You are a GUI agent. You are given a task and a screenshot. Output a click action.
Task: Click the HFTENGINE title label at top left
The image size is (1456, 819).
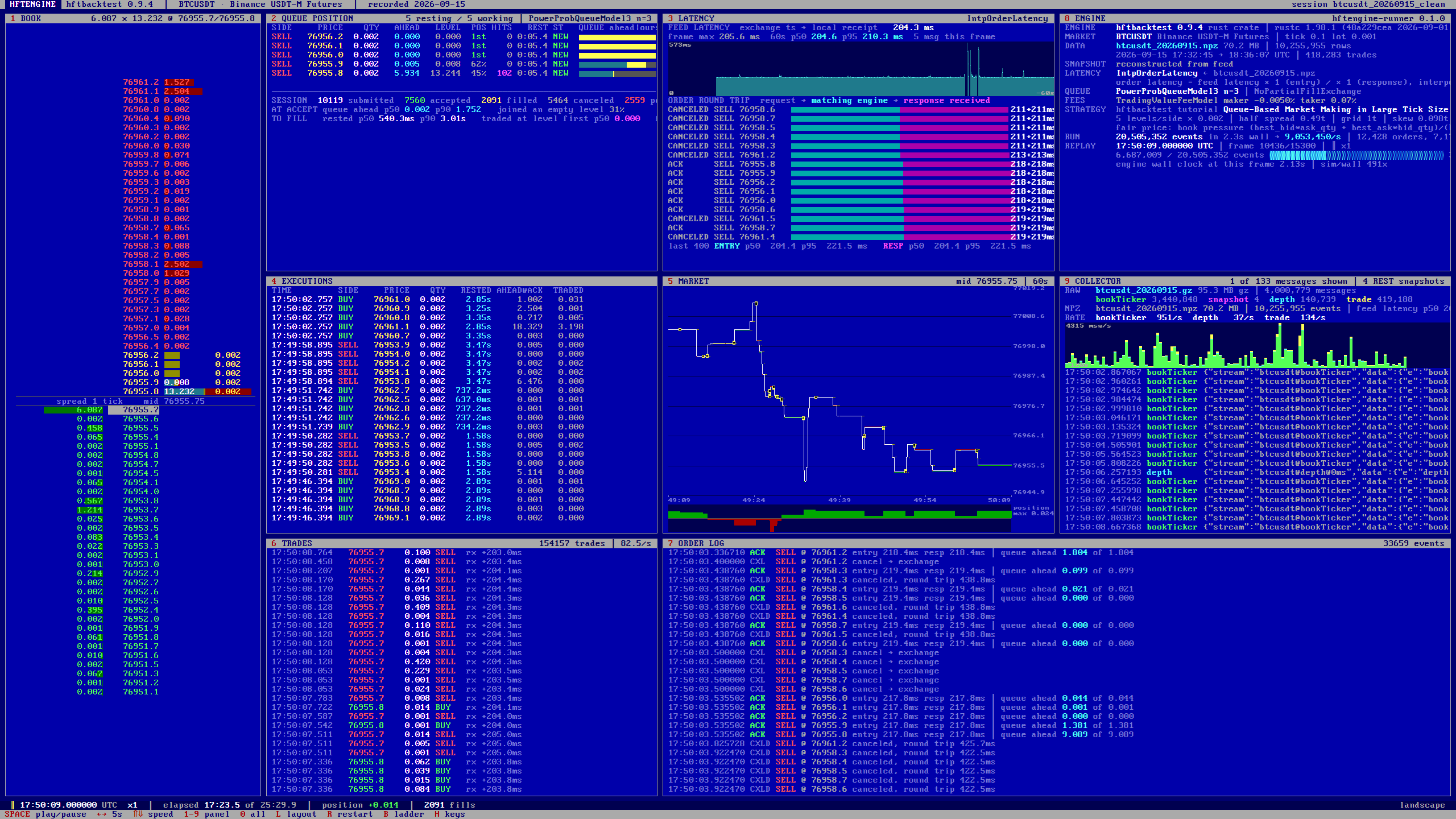[33, 4]
